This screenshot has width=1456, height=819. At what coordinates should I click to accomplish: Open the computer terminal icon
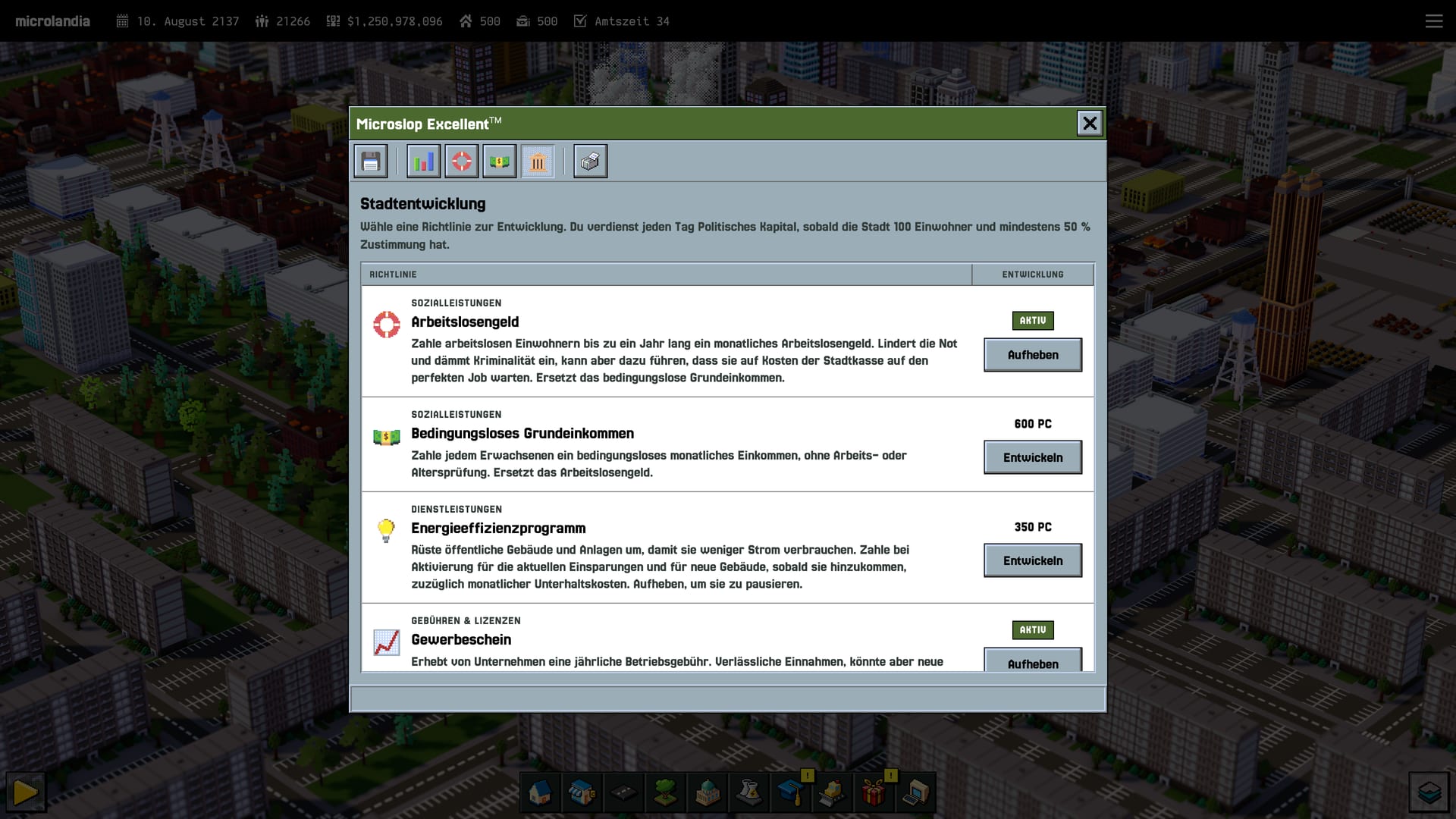click(x=915, y=793)
